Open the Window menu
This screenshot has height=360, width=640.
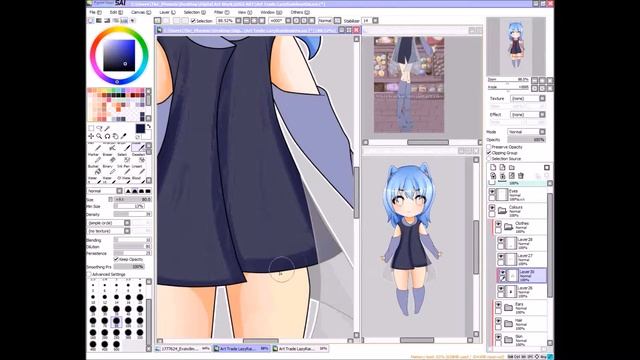[271, 12]
